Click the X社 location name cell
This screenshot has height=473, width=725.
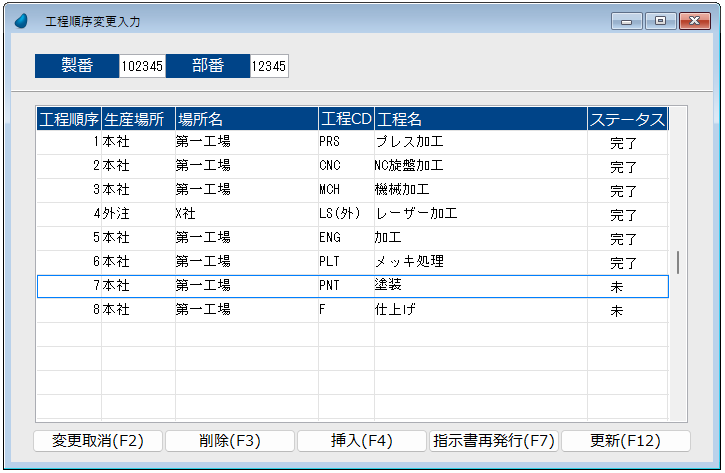[x=246, y=214]
